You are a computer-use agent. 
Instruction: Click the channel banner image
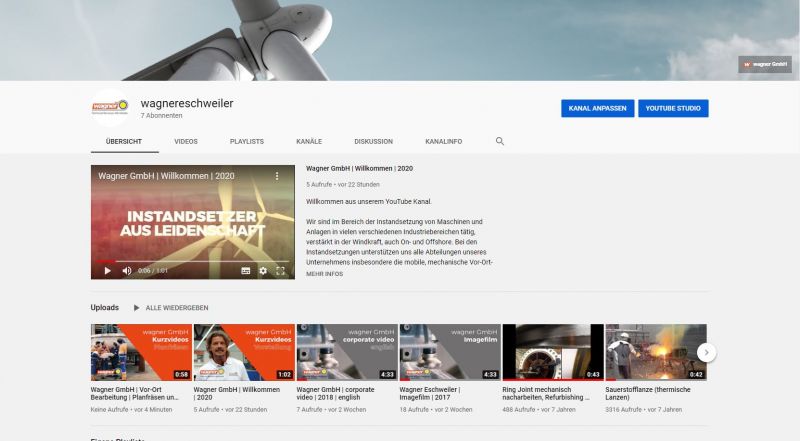[x=400, y=40]
